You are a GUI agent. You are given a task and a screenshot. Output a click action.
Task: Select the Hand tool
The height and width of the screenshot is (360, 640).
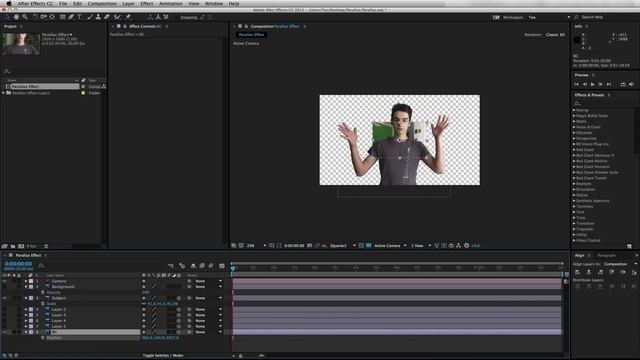coord(16,17)
